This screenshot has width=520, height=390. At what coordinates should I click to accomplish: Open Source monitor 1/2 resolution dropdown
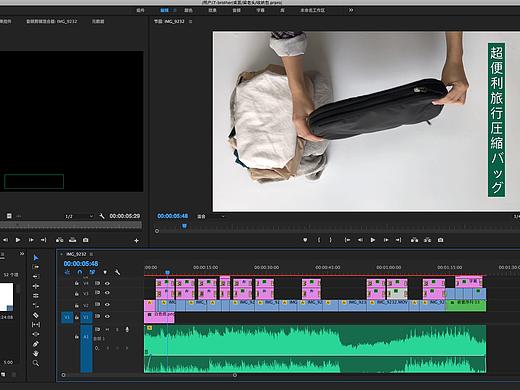(x=79, y=216)
